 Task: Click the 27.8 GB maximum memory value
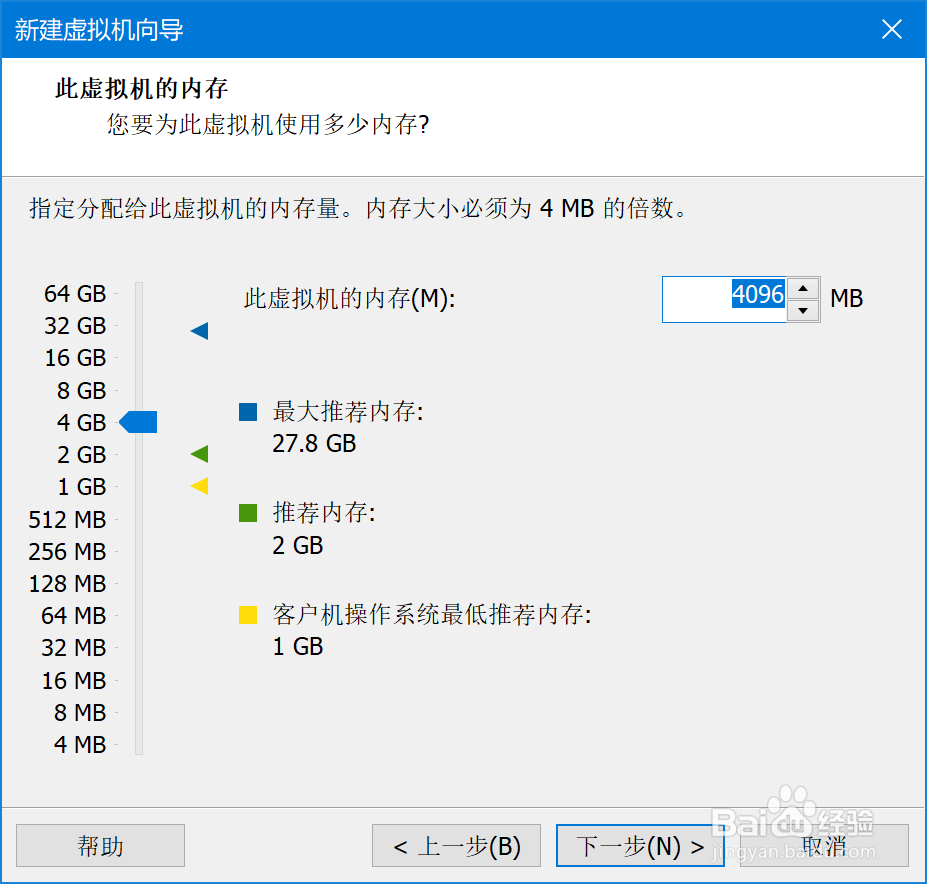[314, 443]
